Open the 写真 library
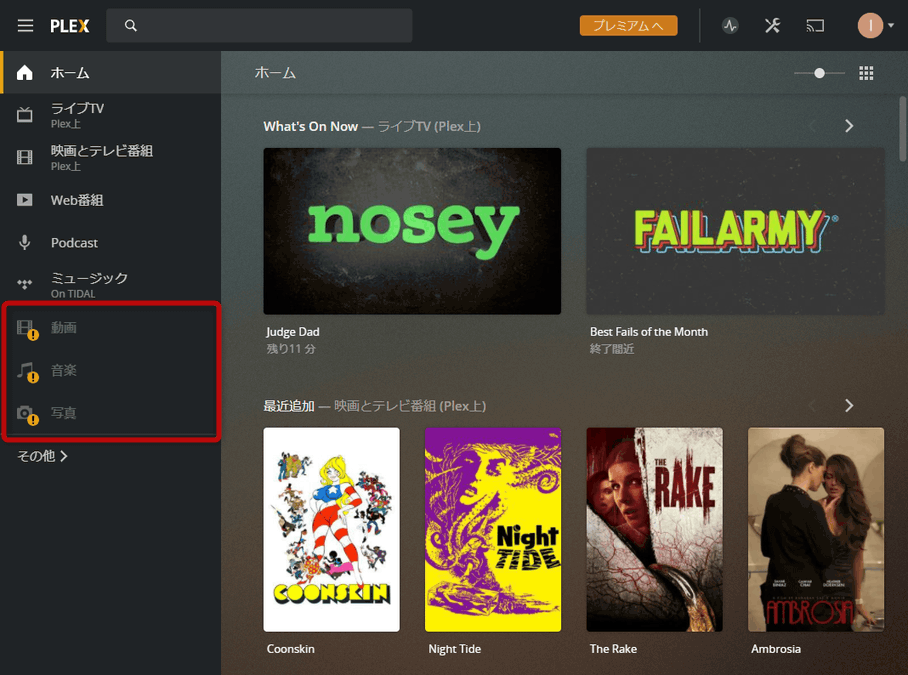 click(x=111, y=413)
